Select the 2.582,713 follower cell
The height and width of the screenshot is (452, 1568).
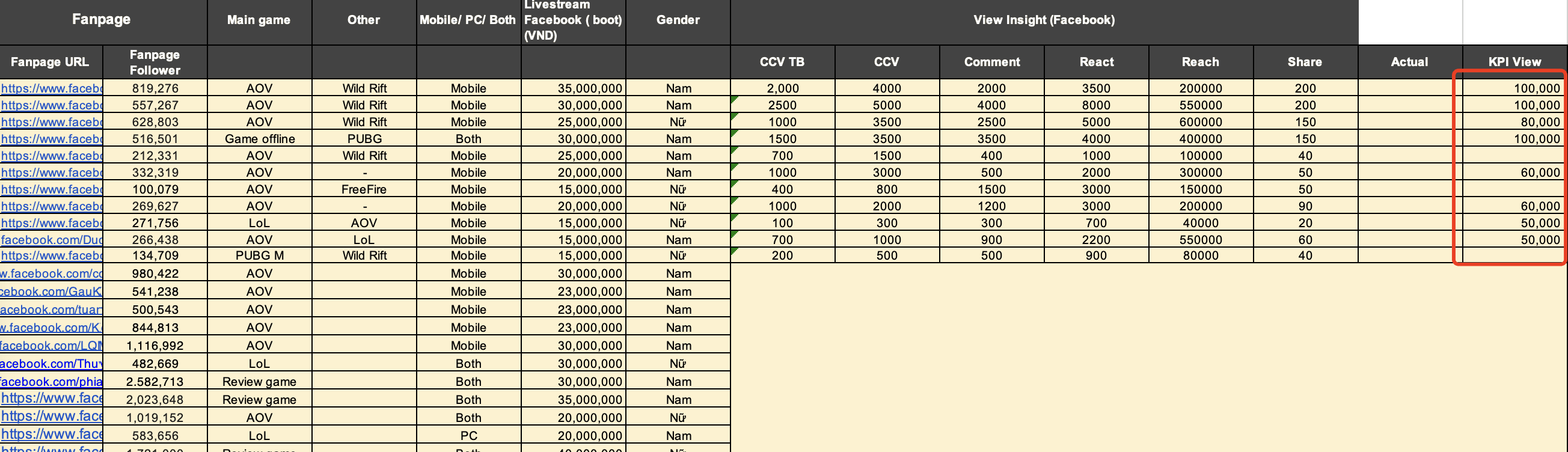tap(155, 382)
